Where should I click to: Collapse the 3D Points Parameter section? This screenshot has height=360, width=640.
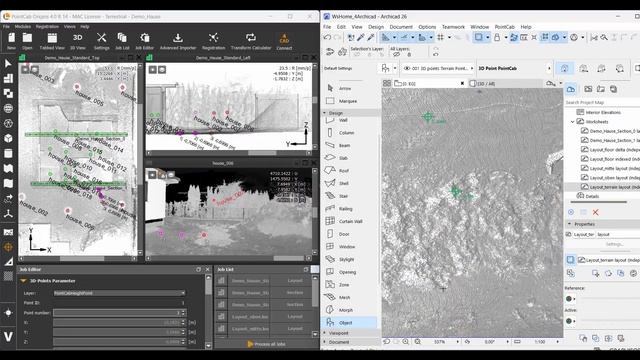[x=23, y=281]
